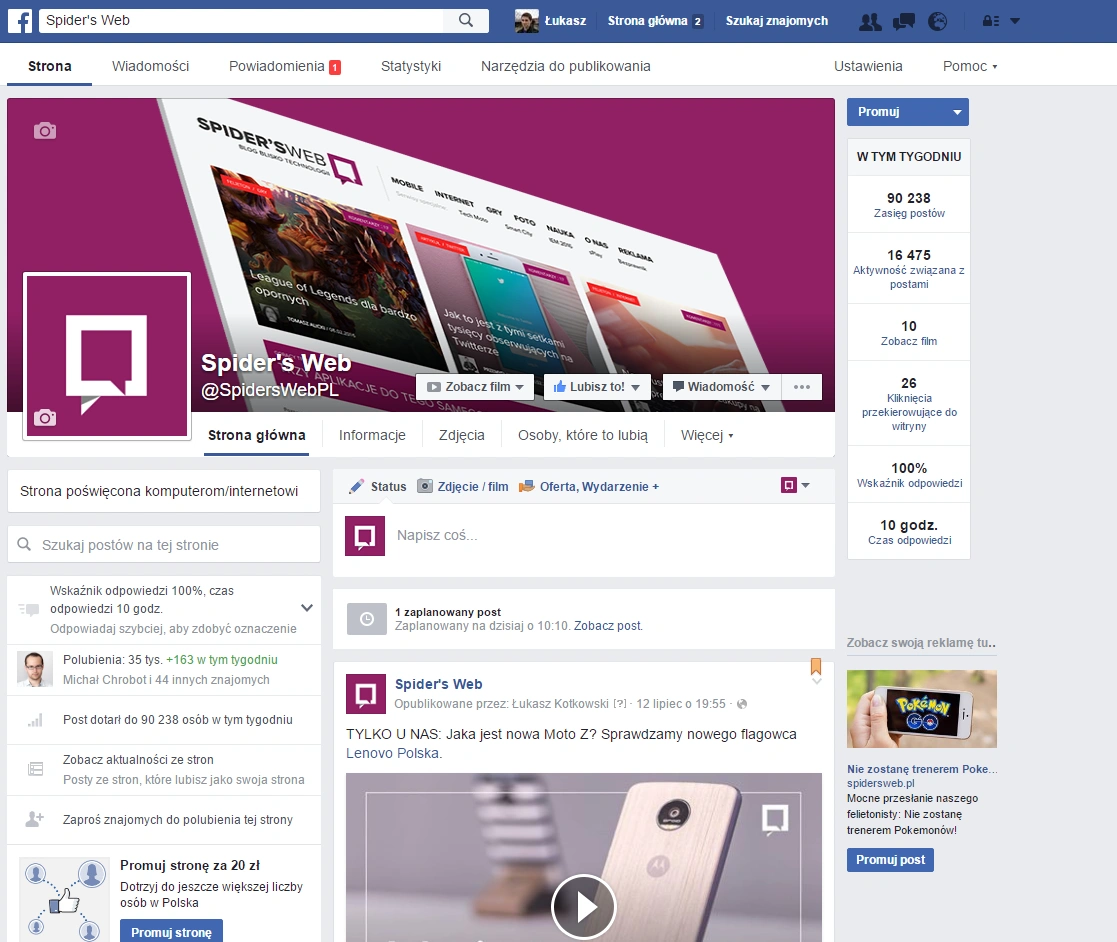Expand the response rate chevron
The width and height of the screenshot is (1117, 942).
click(x=307, y=608)
